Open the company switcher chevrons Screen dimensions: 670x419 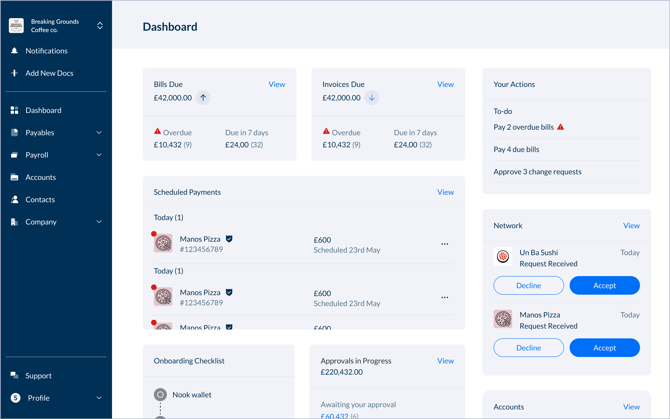[x=100, y=26]
